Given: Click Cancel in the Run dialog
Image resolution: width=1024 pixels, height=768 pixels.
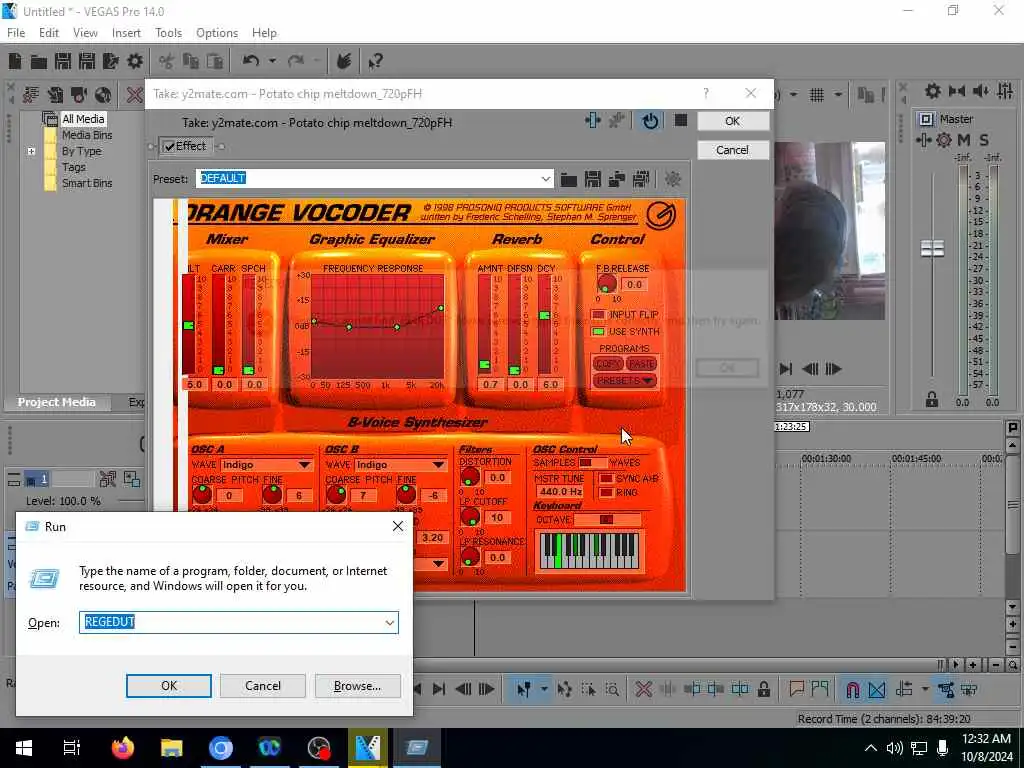Looking at the screenshot, I should point(263,686).
